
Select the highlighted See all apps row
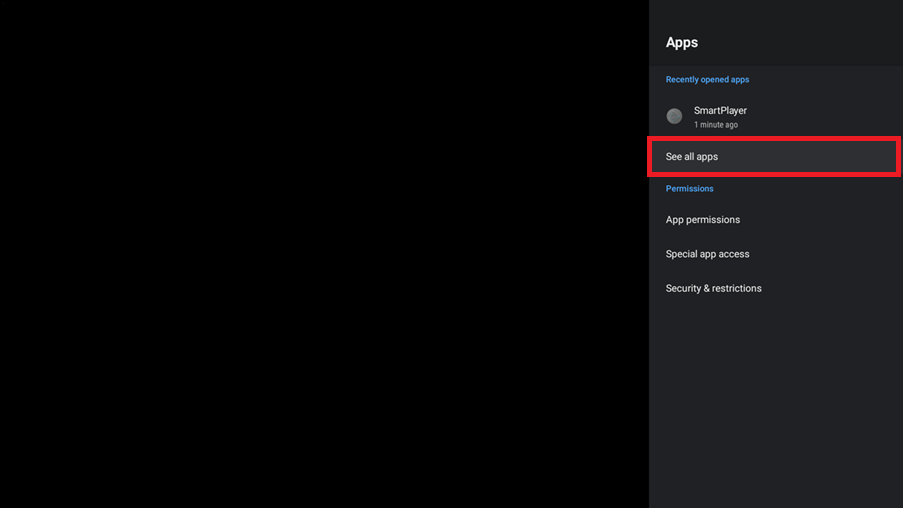775,157
